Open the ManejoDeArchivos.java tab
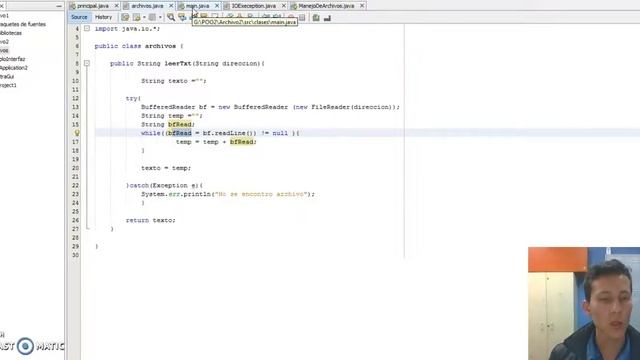 pyautogui.click(x=326, y=6)
